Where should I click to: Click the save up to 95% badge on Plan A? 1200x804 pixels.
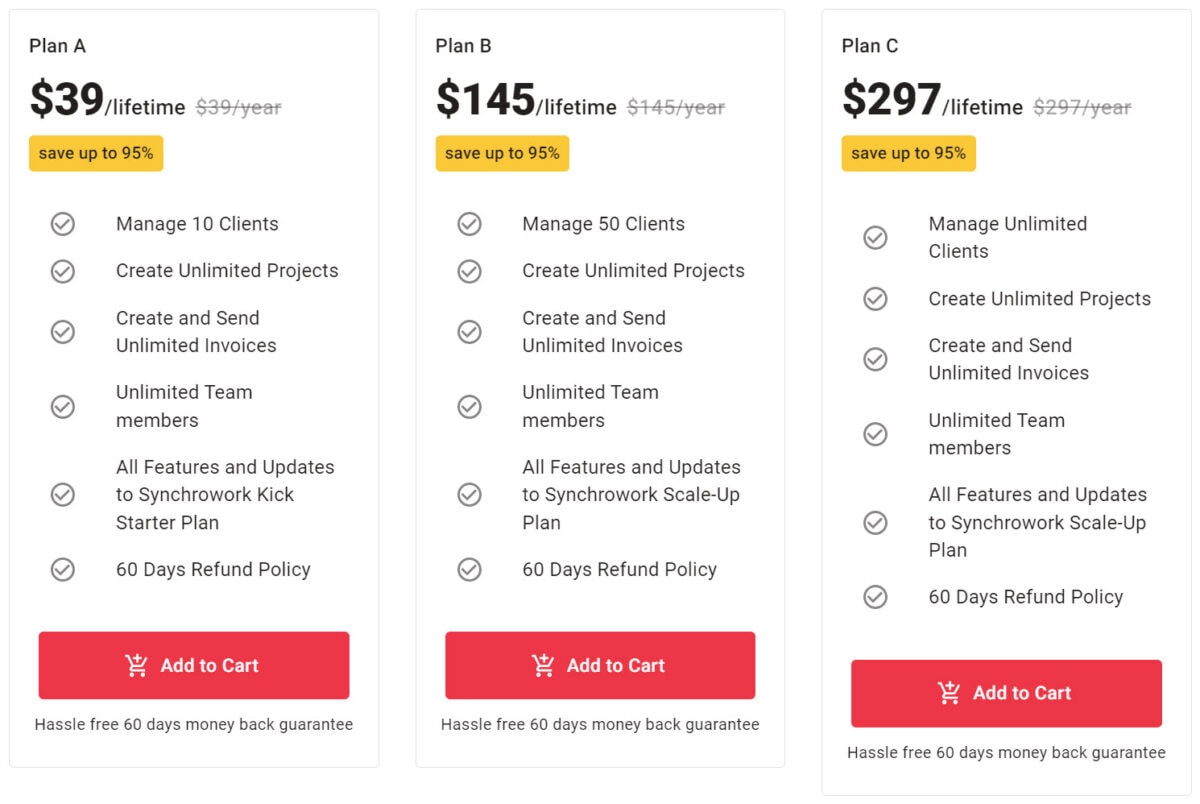[x=95, y=153]
